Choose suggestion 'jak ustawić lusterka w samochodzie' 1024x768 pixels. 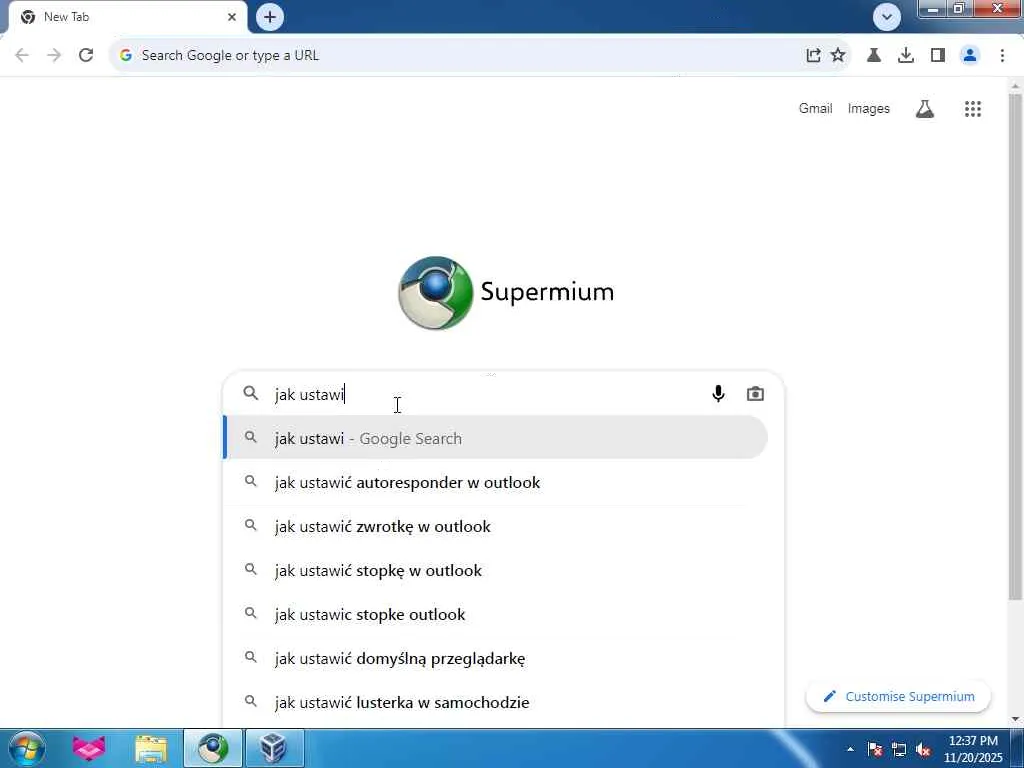click(x=495, y=703)
